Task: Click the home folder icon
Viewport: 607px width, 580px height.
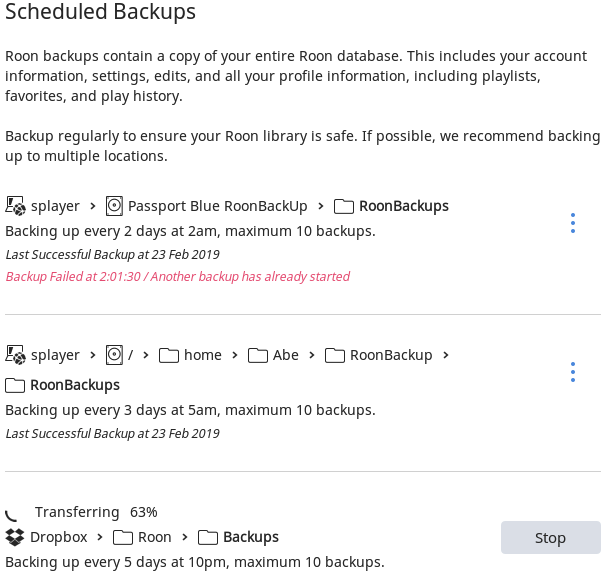Action: 169,355
